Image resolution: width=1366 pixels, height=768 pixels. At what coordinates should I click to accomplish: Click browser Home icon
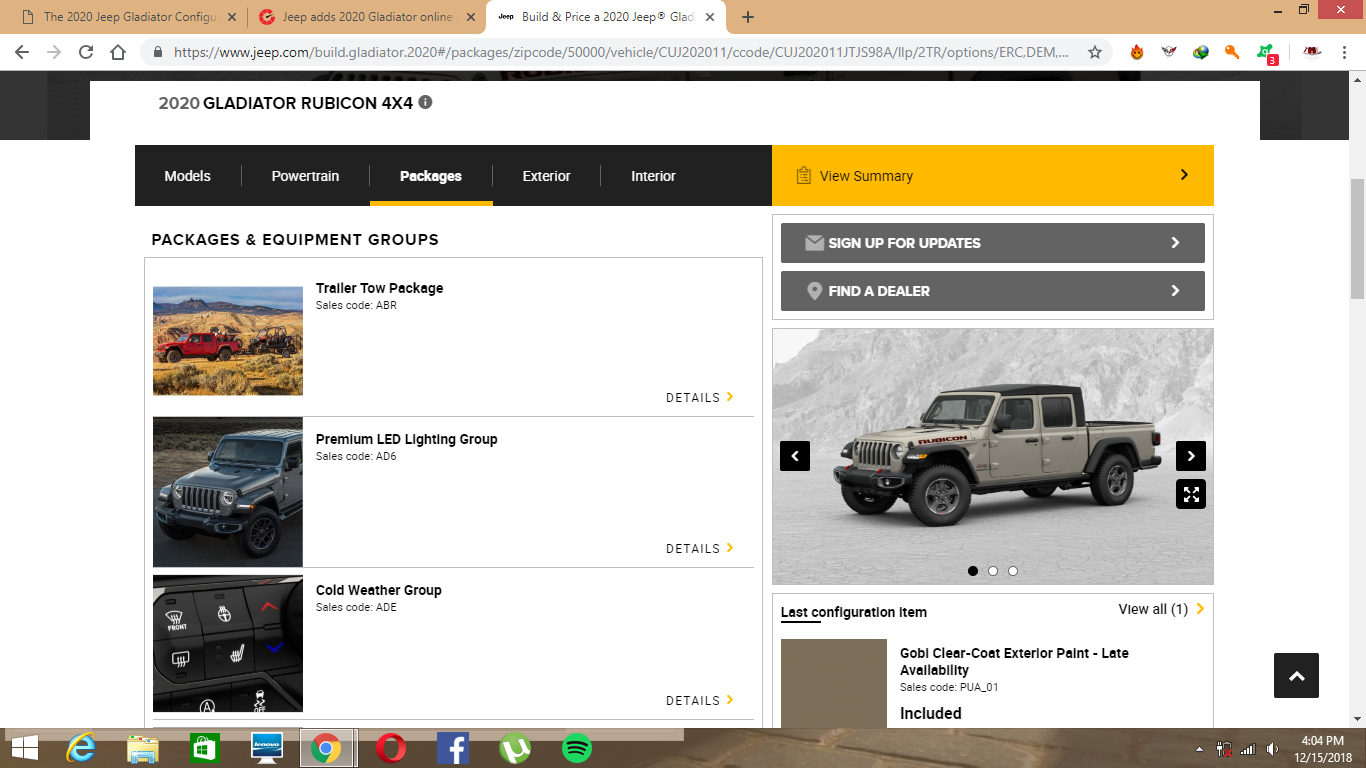click(x=118, y=52)
